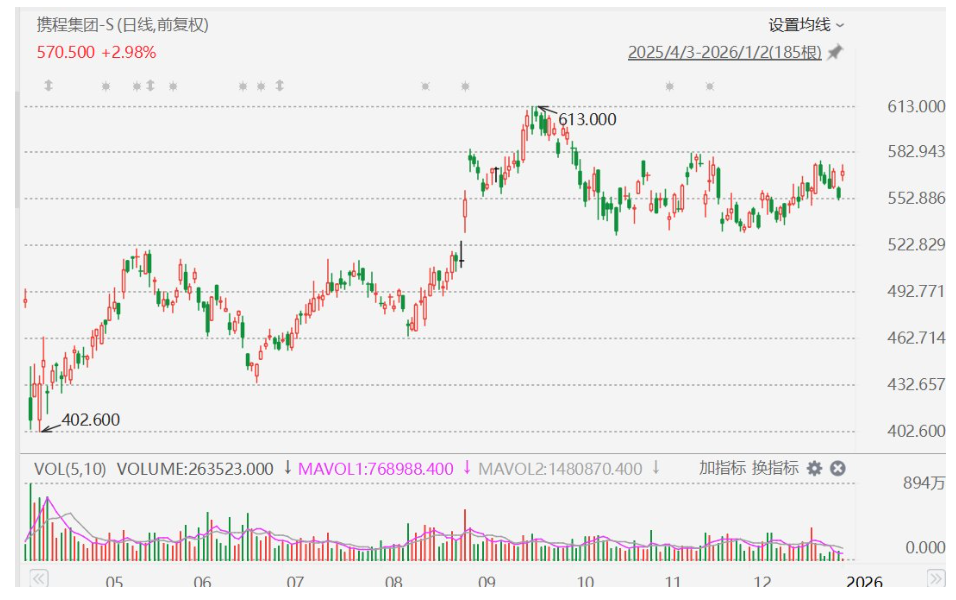Click the leftmost event marker above chart
The height and width of the screenshot is (600, 956).
tap(47, 87)
